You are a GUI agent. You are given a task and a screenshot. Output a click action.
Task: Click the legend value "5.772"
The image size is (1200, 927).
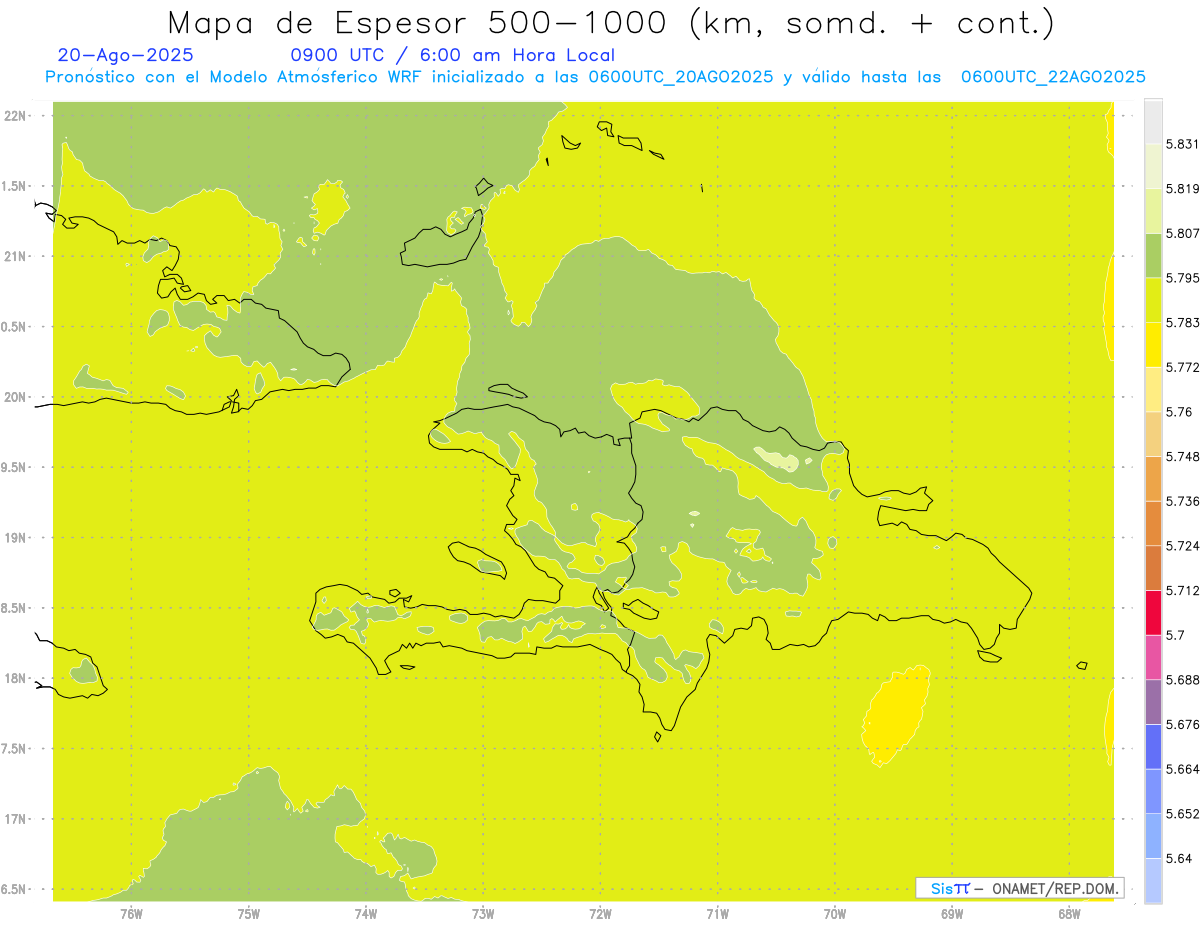1182,367
